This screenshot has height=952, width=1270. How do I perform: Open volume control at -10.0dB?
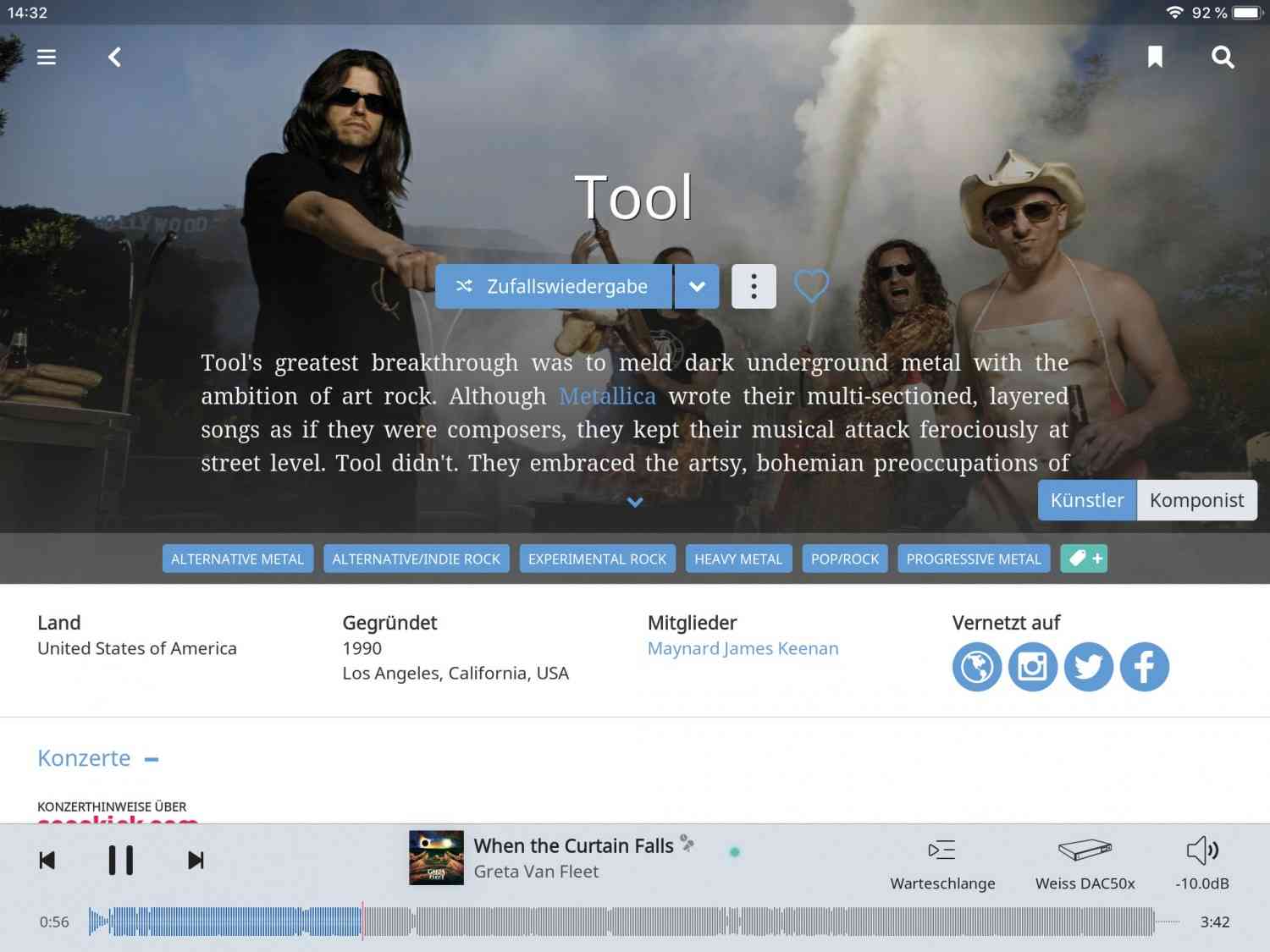click(x=1202, y=864)
